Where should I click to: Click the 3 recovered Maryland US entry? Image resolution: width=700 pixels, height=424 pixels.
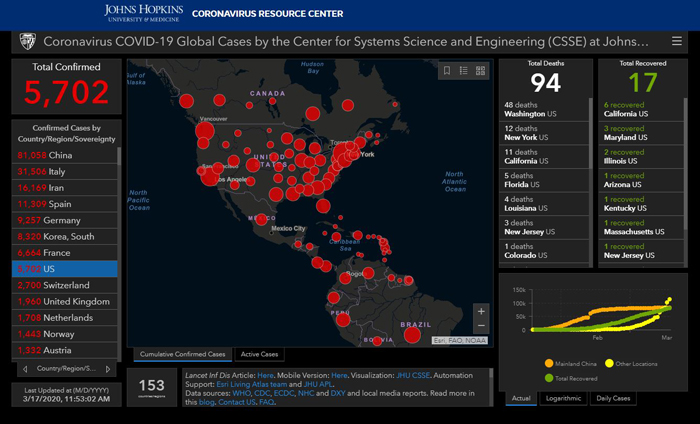641,133
